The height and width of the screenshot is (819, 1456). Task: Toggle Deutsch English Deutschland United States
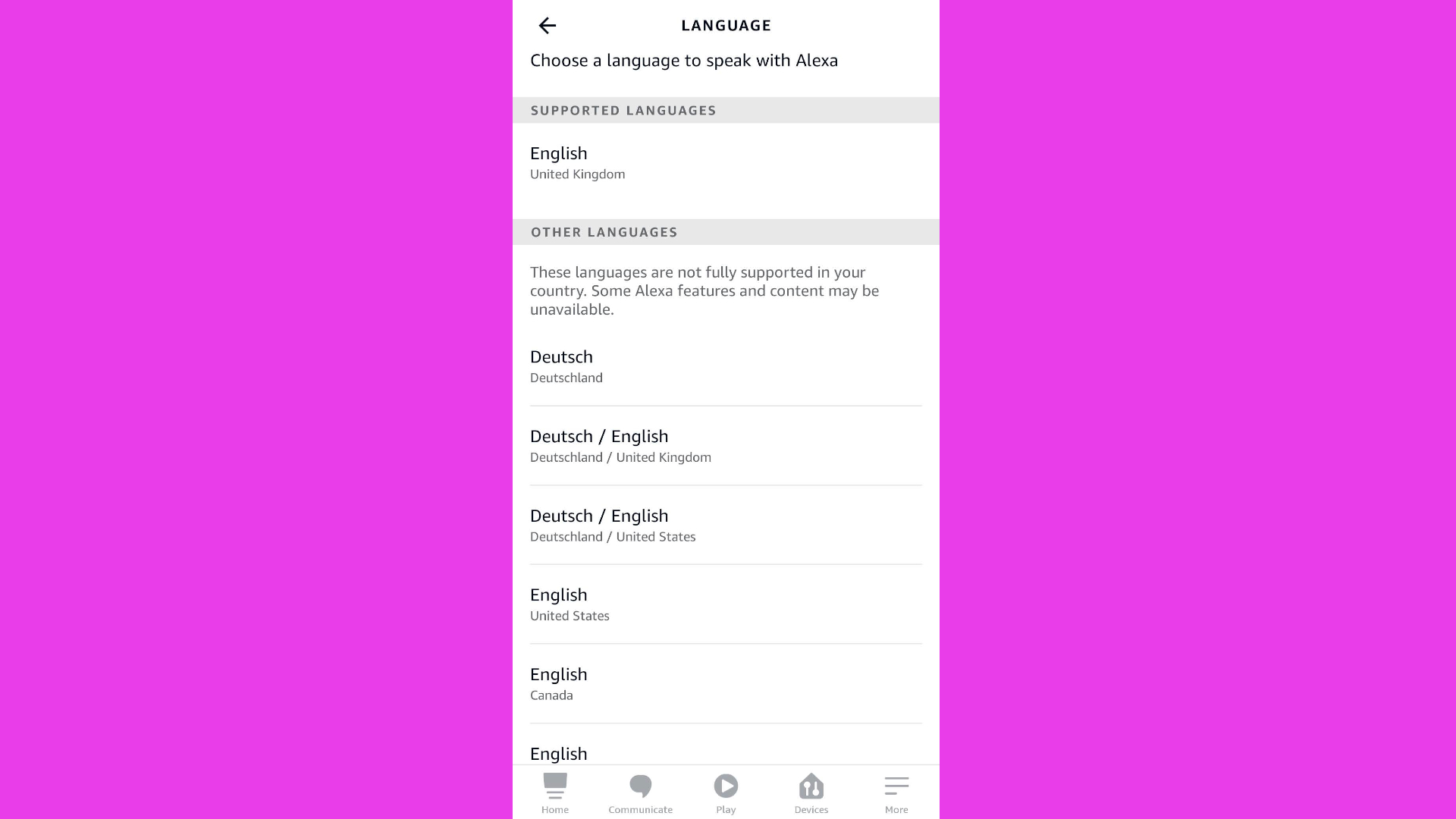[726, 524]
